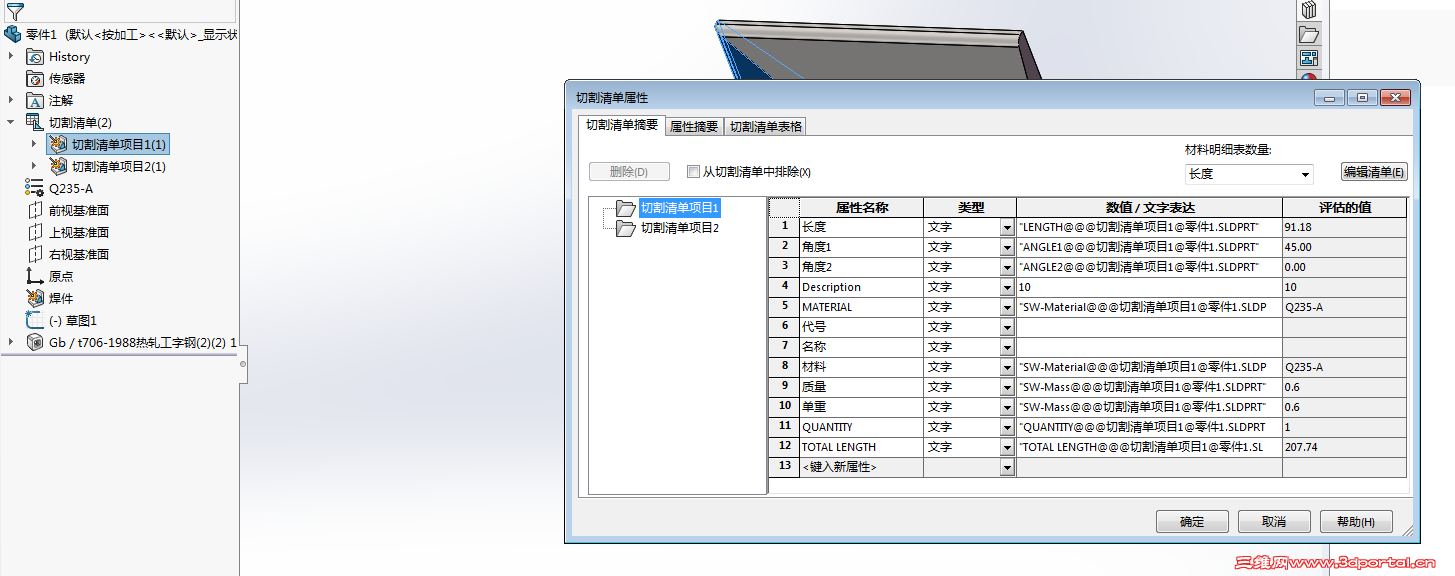1455x576 pixels.
Task: Select row number 12 header for TOTAL LENGTH
Action: (x=784, y=447)
